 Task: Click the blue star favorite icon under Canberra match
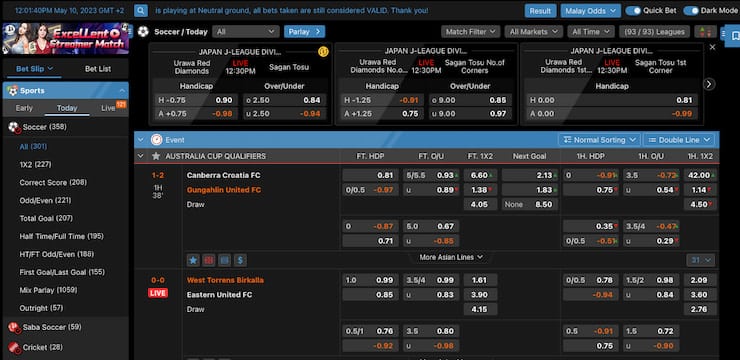pyautogui.click(x=193, y=260)
